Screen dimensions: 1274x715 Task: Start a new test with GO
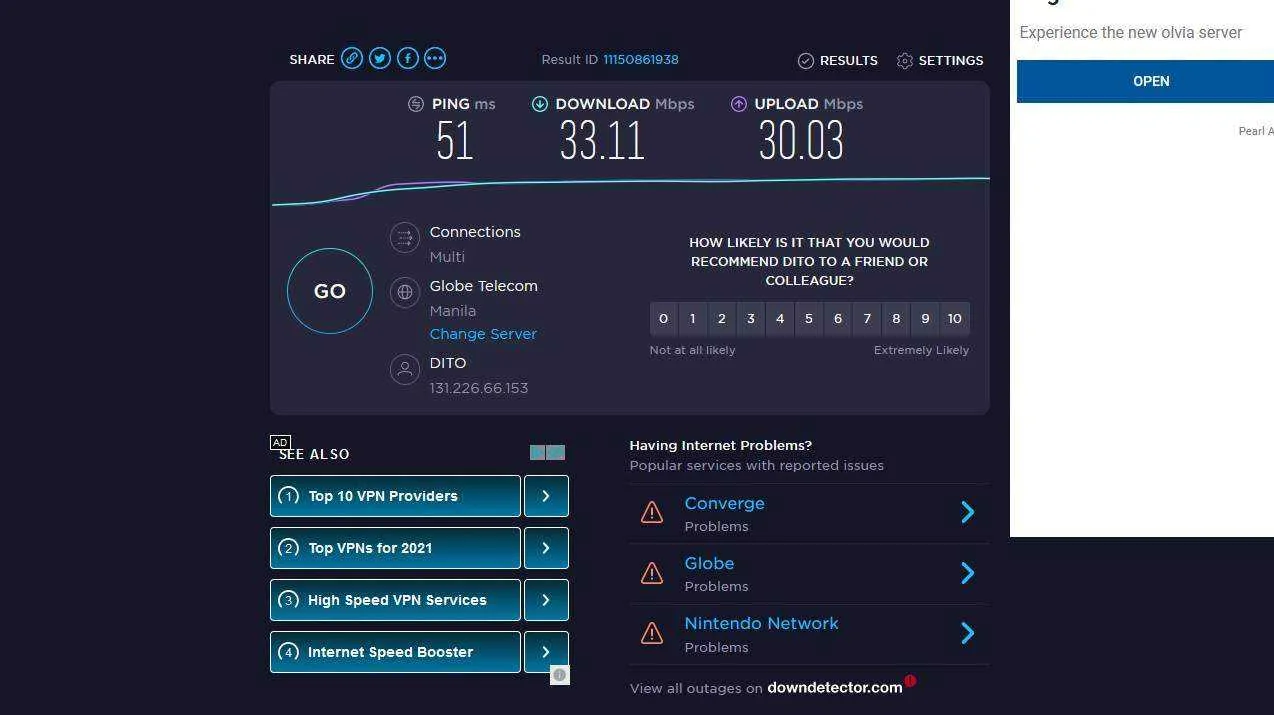[x=330, y=291]
